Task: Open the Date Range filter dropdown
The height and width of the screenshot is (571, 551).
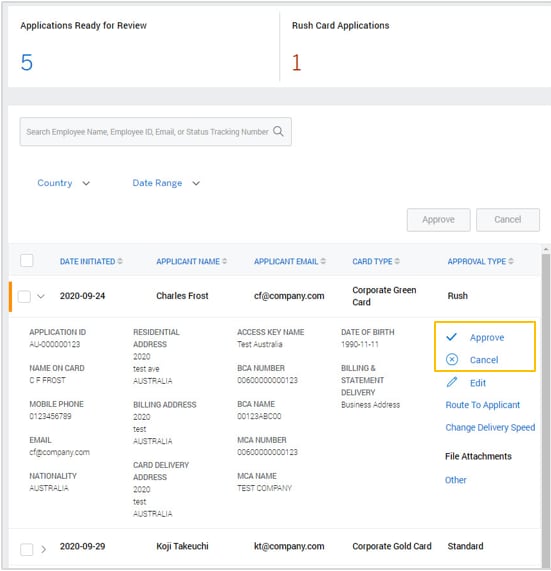Action: coord(166,183)
